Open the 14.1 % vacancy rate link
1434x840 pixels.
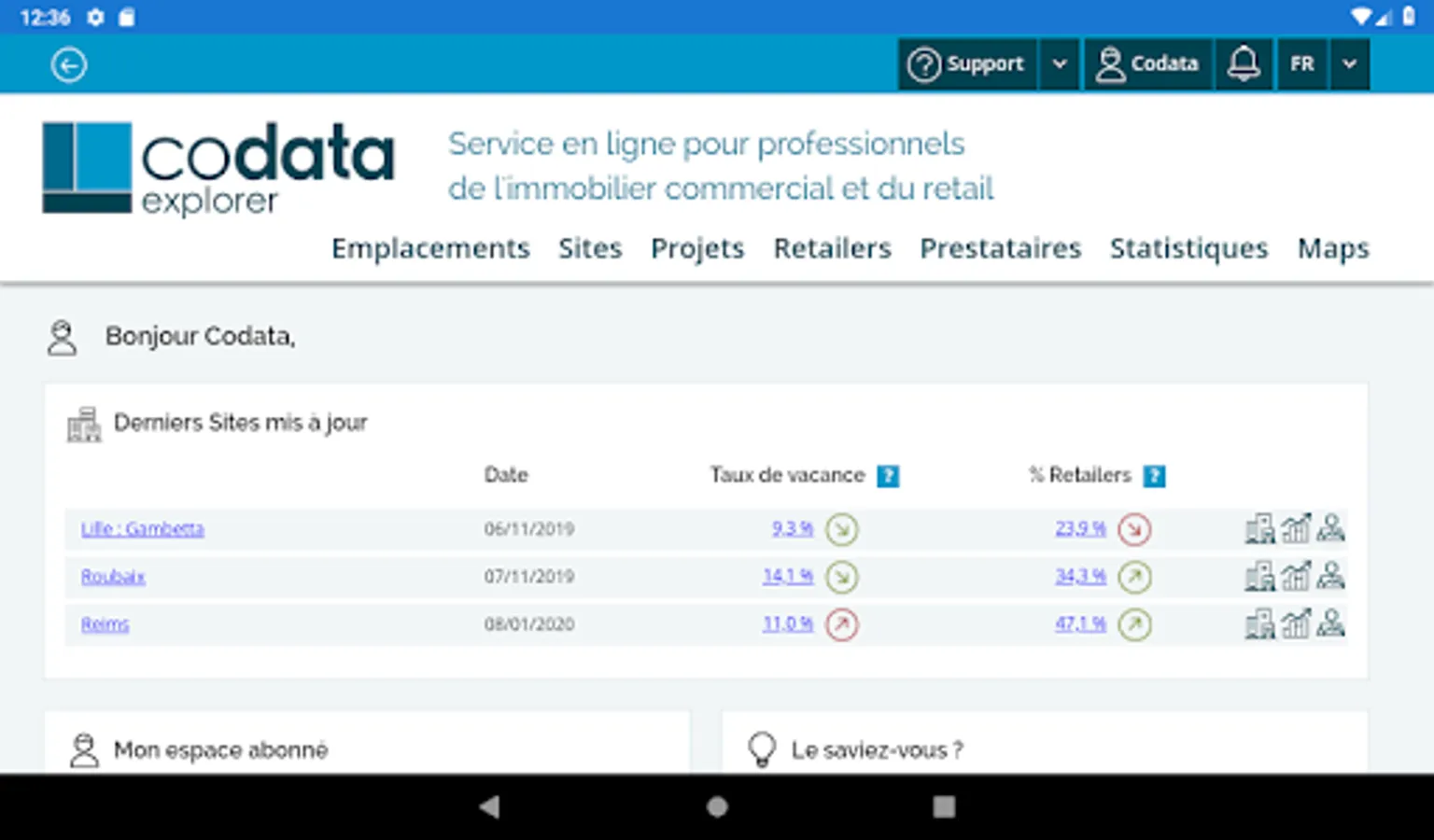pos(788,576)
